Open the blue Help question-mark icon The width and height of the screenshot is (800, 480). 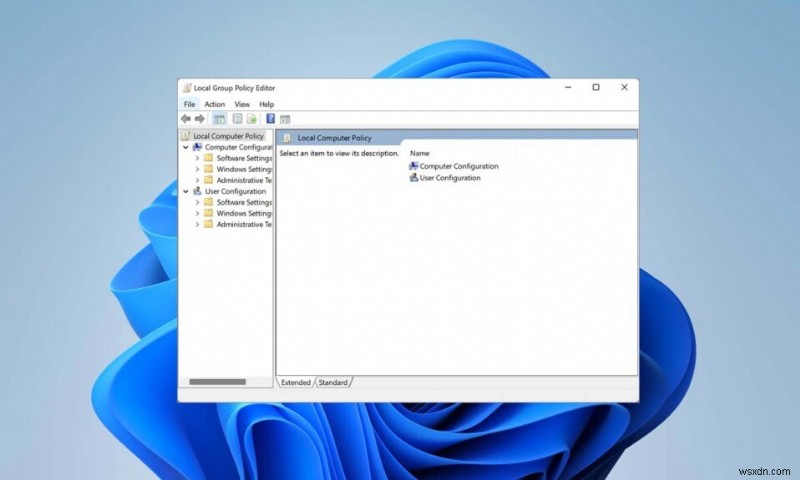click(x=270, y=119)
